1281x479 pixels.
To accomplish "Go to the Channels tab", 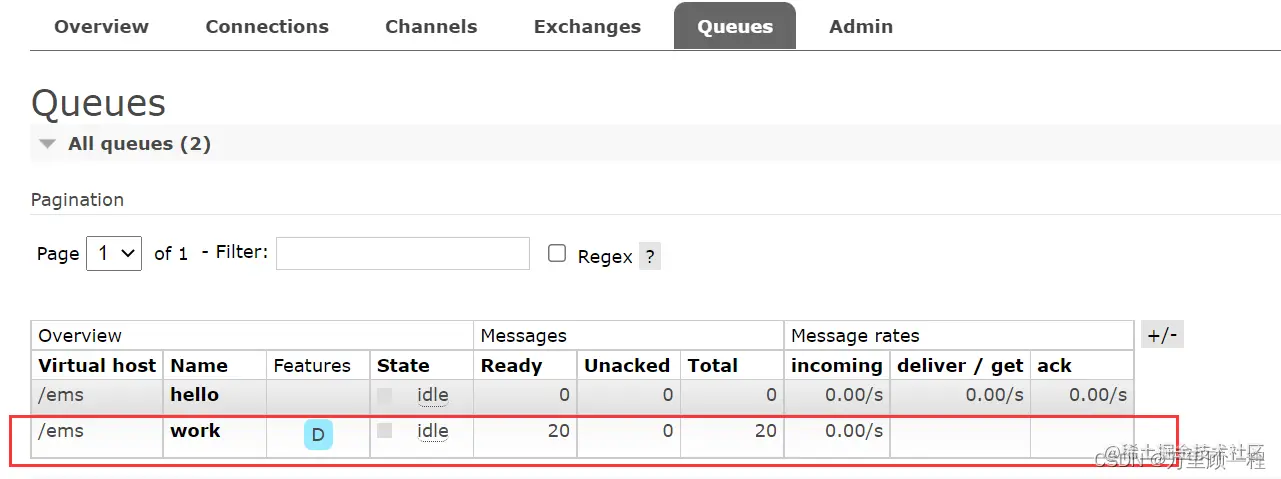I will tap(431, 27).
